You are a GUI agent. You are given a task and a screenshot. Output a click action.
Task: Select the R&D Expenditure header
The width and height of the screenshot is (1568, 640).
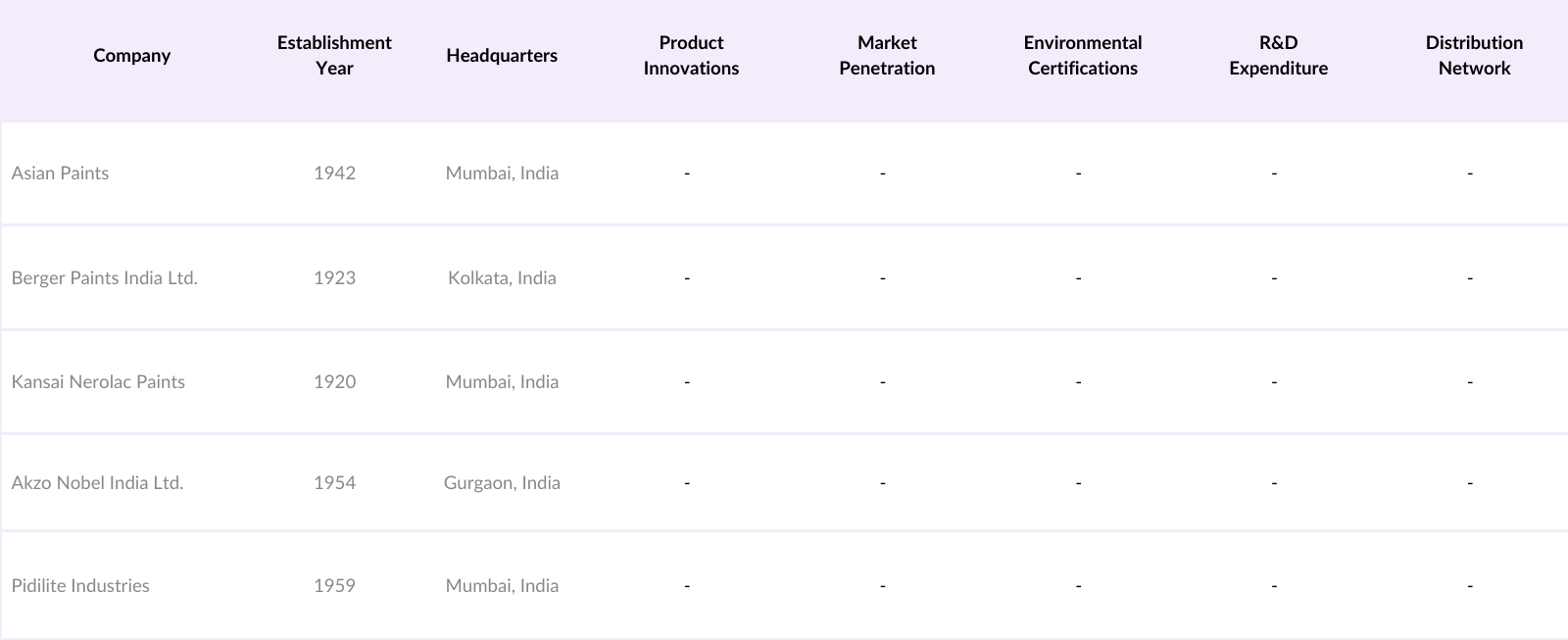point(1278,56)
